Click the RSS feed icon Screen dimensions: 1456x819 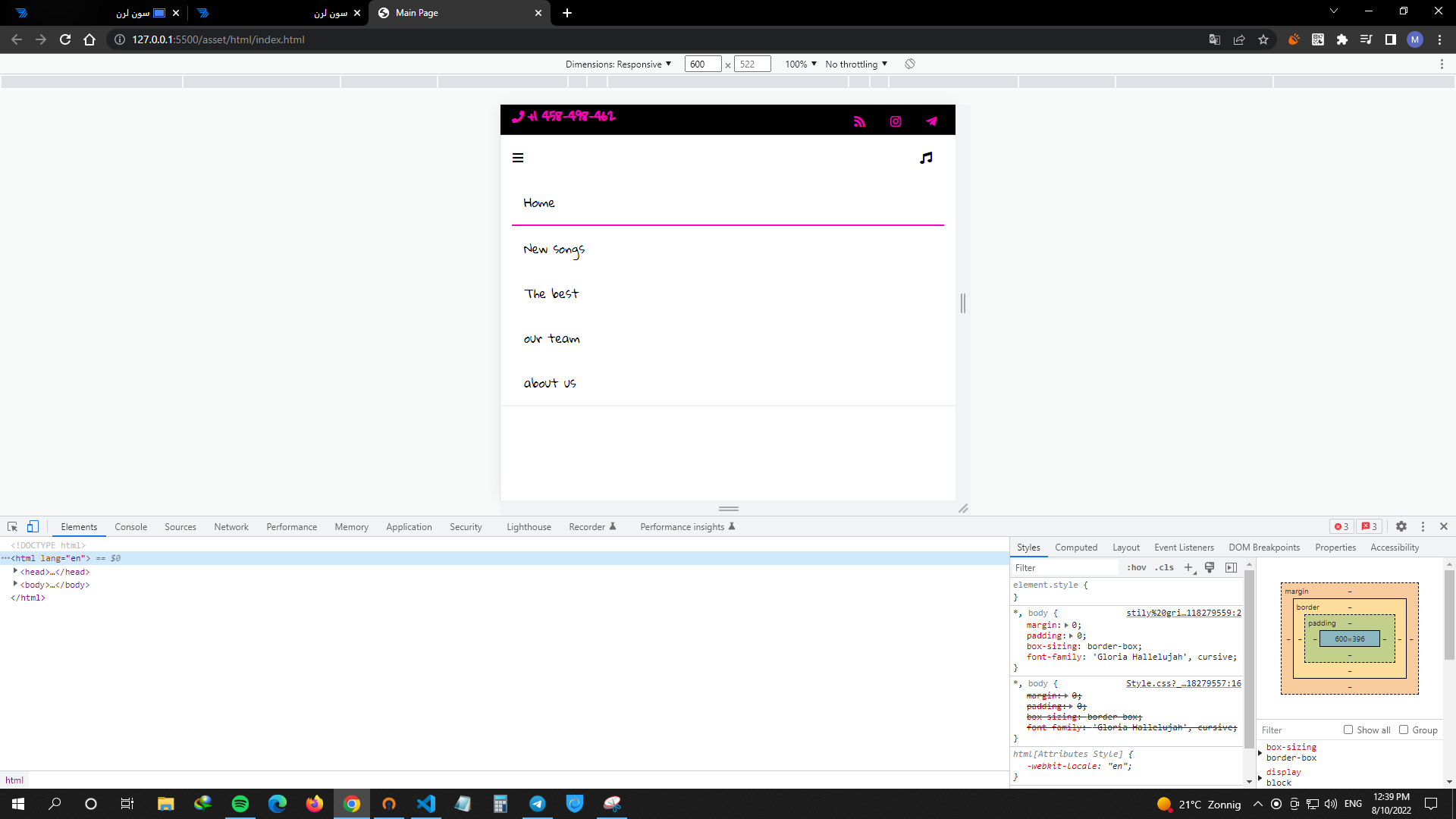(859, 121)
